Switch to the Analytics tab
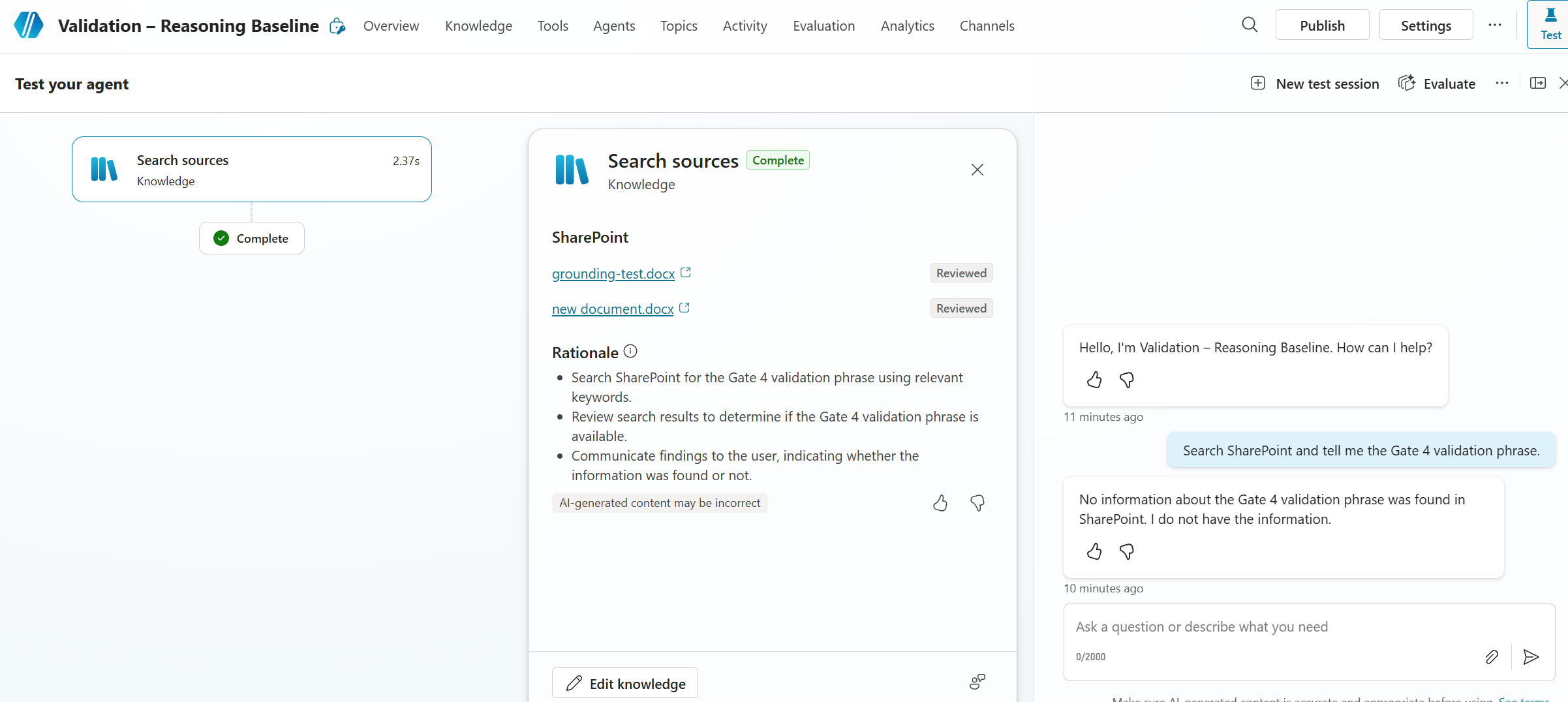Viewport: 1568px width, 702px height. 907,25
